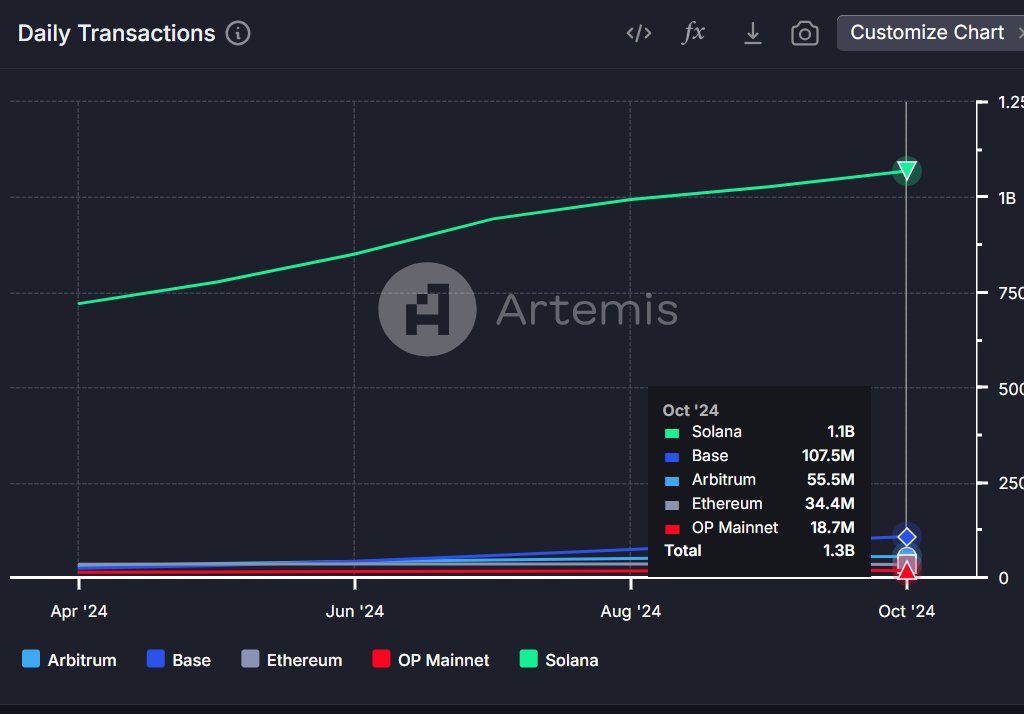This screenshot has height=714, width=1024.
Task: Click the Aug '24 axis label
Action: 631,611
